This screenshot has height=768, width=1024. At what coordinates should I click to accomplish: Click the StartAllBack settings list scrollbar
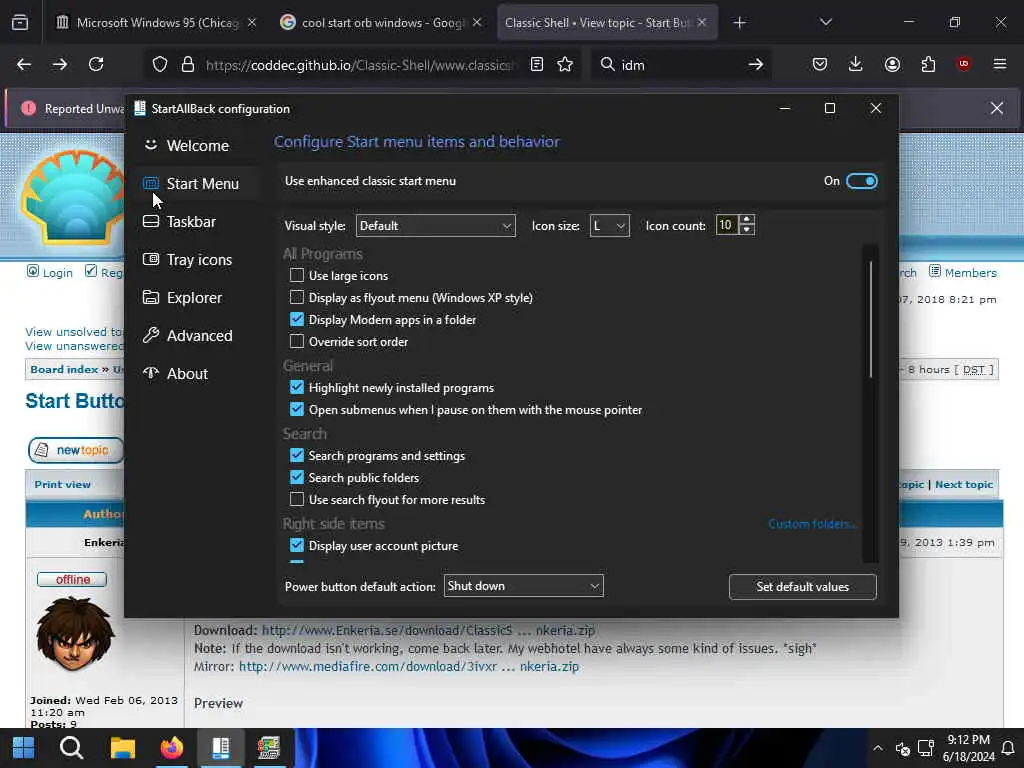coord(871,319)
